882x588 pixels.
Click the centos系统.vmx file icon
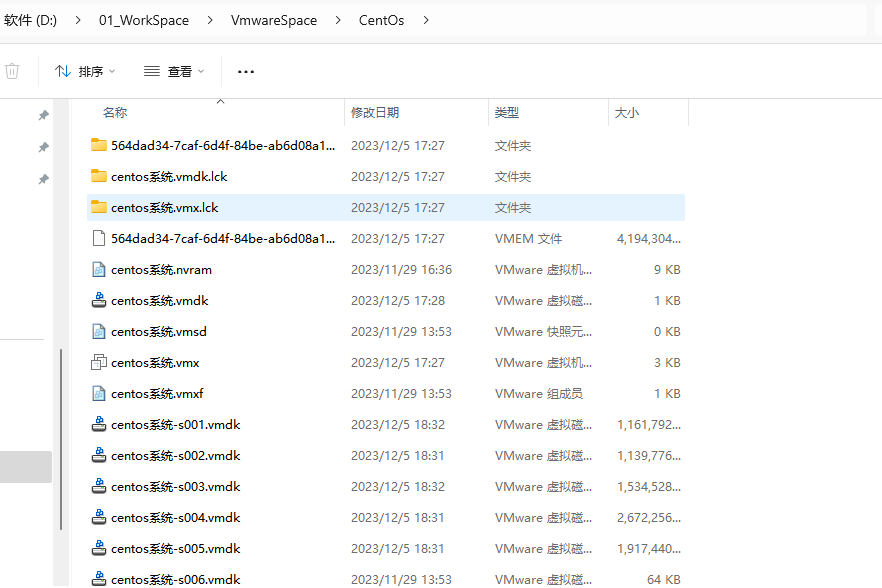98,362
